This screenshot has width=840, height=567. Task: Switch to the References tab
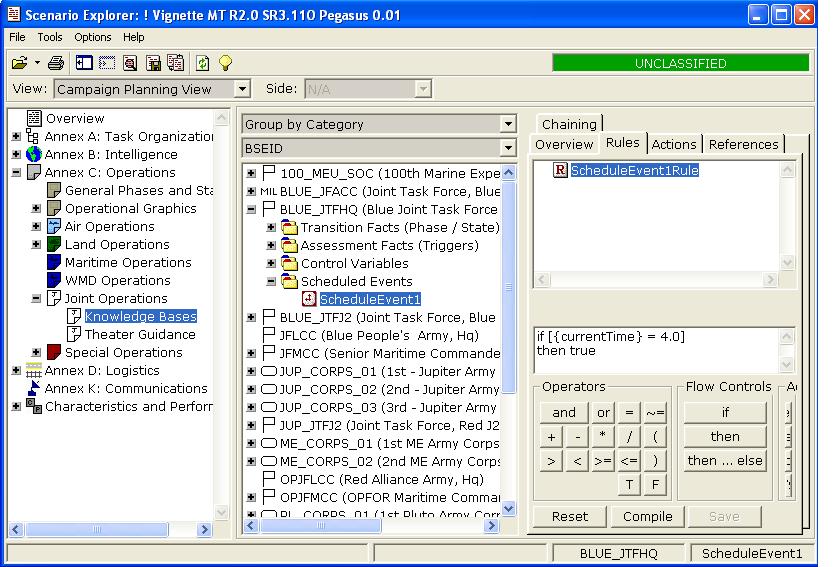point(743,144)
